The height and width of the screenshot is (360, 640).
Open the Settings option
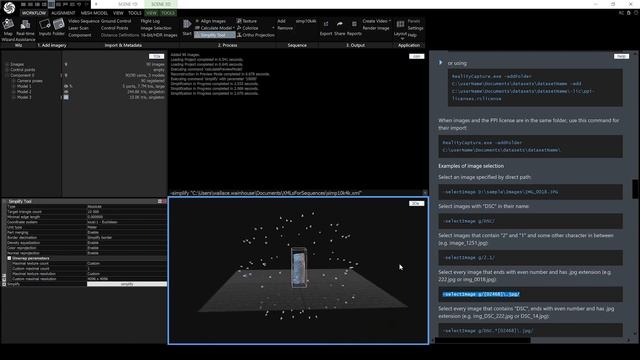click(416, 28)
